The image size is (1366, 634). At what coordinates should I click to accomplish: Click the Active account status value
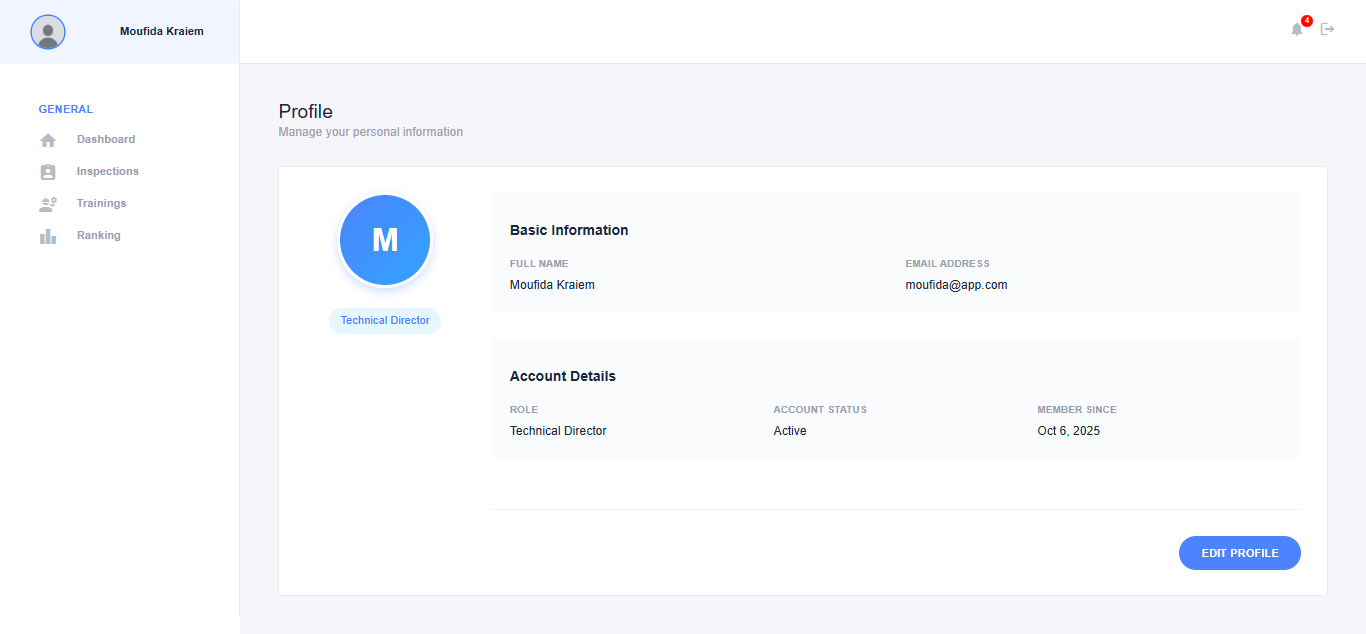point(790,431)
